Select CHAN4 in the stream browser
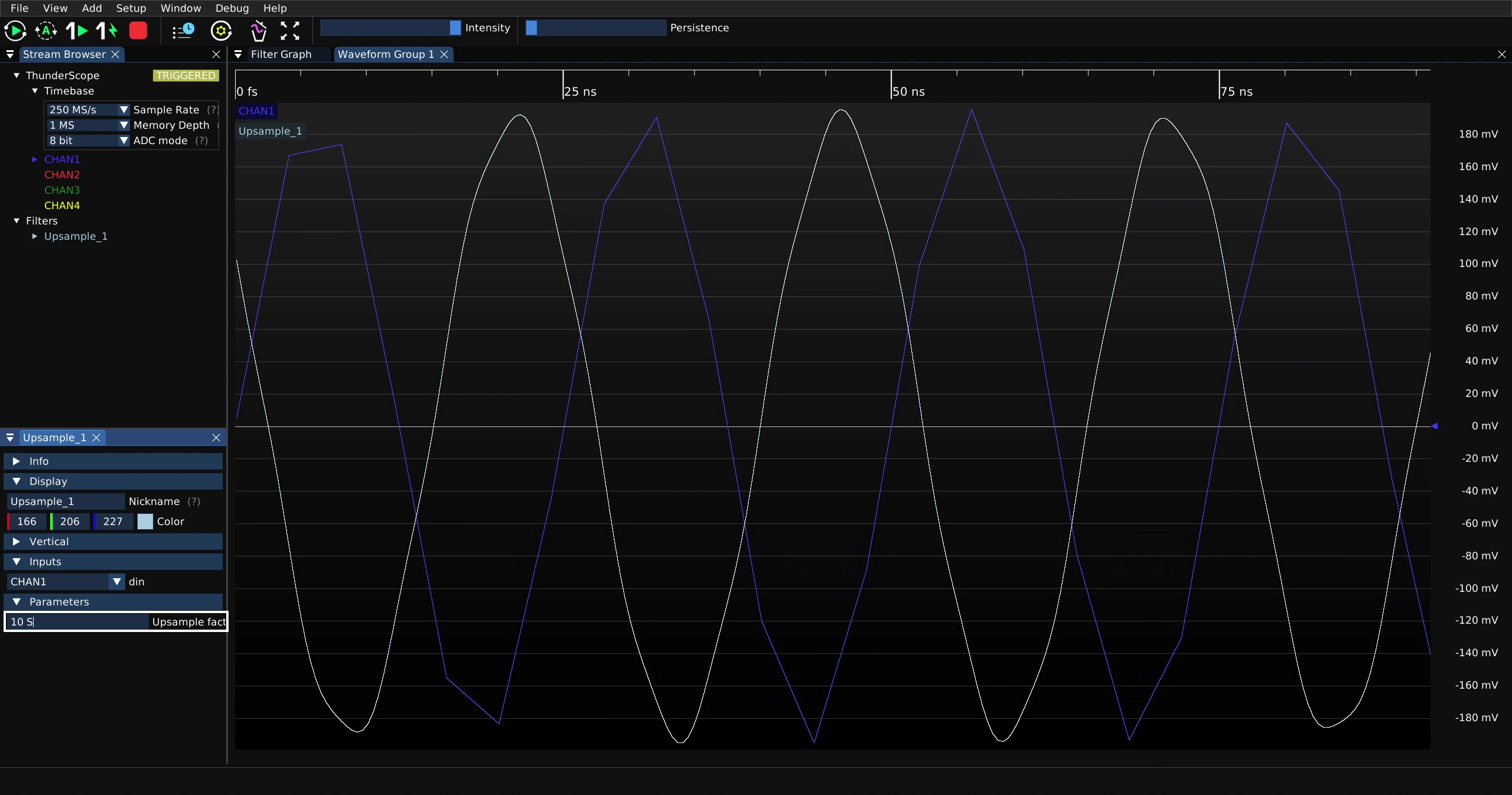Image resolution: width=1512 pixels, height=795 pixels. [62, 206]
